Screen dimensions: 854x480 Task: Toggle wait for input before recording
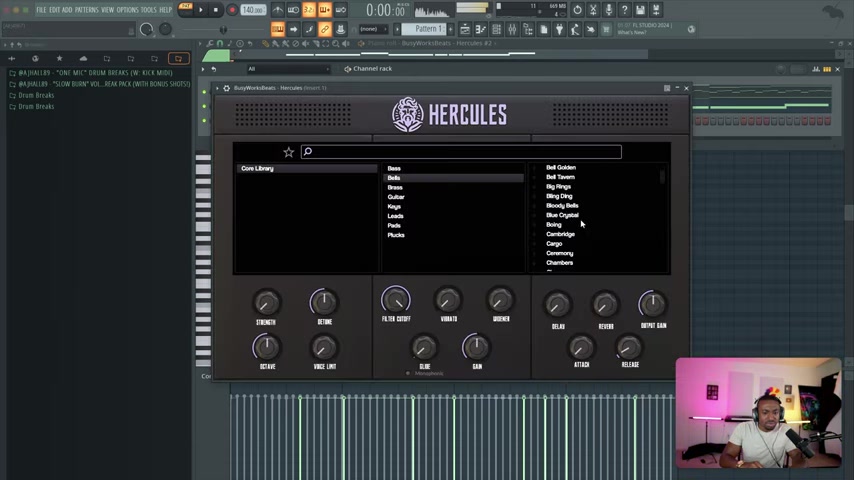tap(293, 10)
